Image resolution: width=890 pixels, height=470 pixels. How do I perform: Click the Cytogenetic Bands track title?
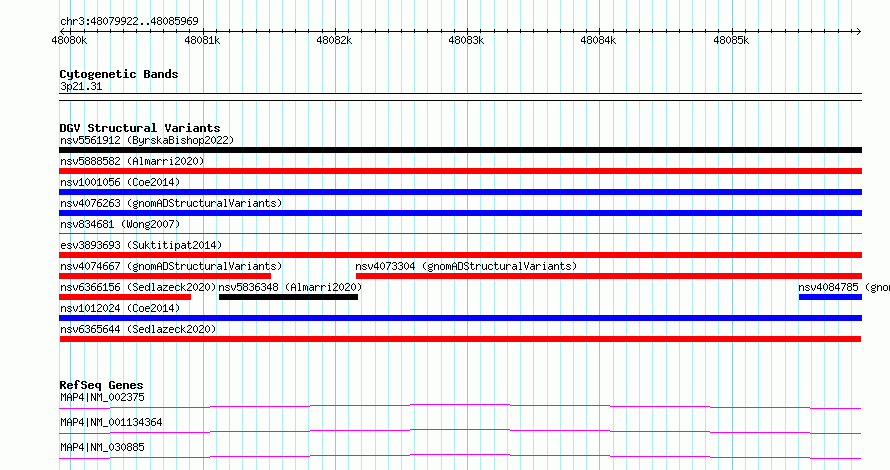coord(119,74)
